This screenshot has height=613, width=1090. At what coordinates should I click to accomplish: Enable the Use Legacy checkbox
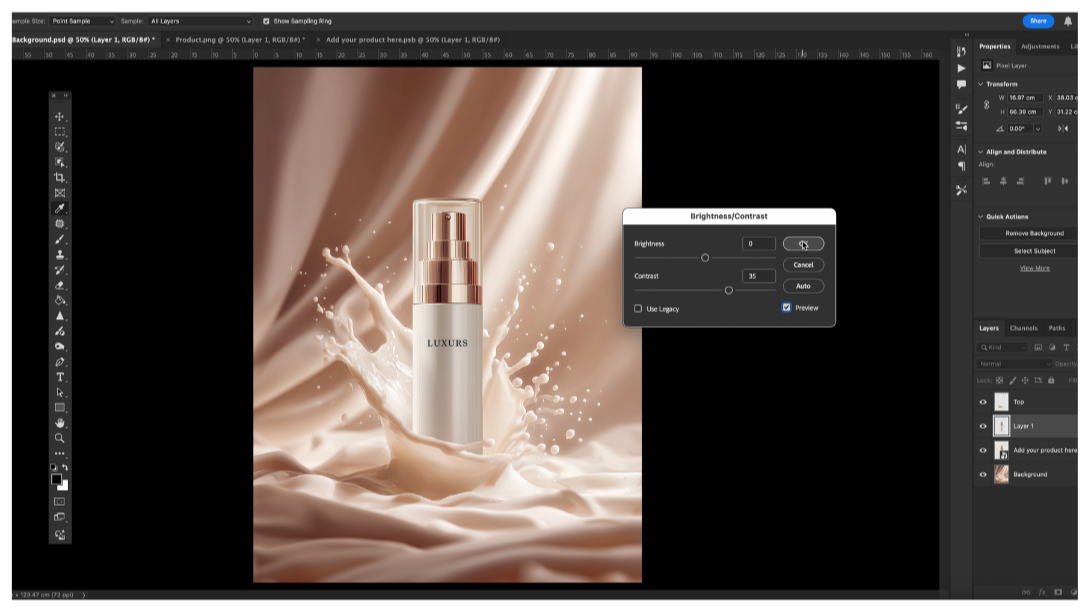(x=637, y=309)
